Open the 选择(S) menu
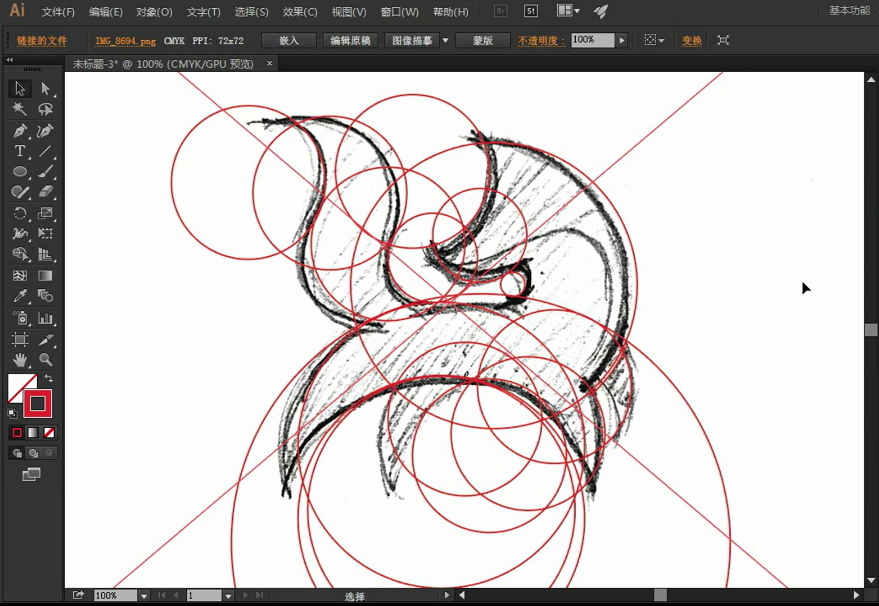 coord(251,12)
